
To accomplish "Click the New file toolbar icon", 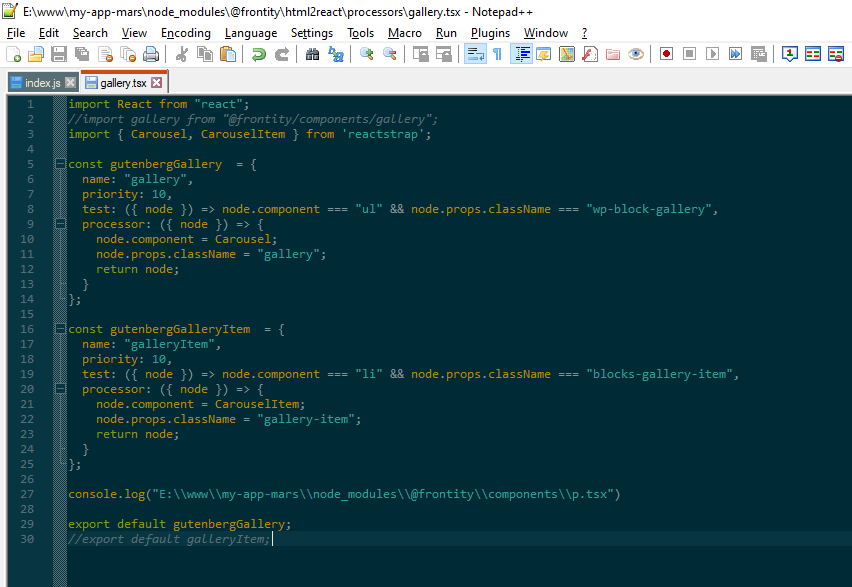I will pyautogui.click(x=14, y=54).
